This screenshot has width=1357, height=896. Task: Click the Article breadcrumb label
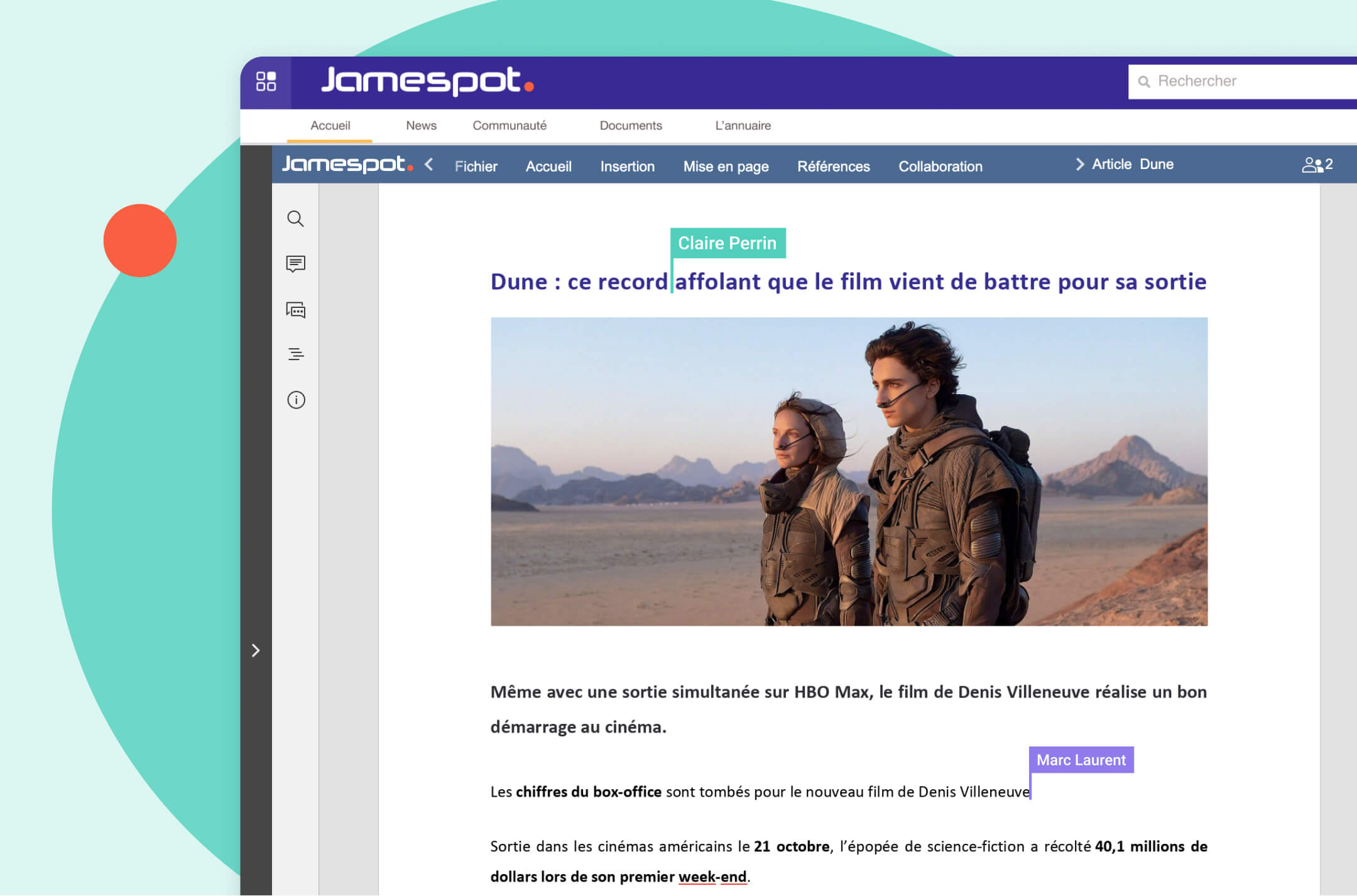tap(1111, 165)
